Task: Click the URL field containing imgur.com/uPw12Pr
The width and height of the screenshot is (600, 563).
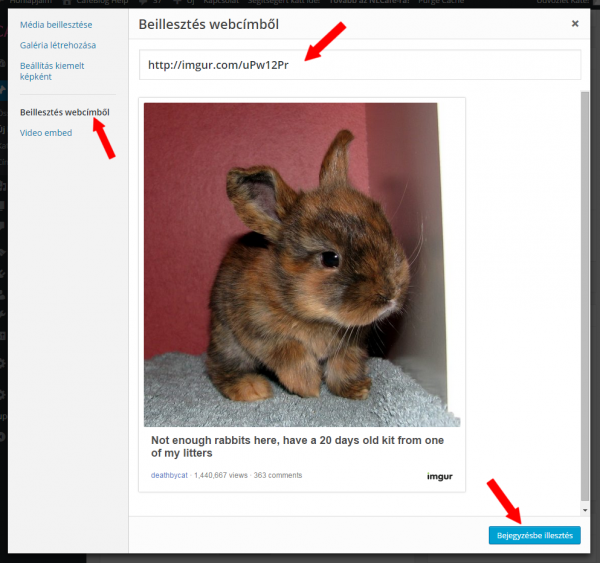Action: 360,65
